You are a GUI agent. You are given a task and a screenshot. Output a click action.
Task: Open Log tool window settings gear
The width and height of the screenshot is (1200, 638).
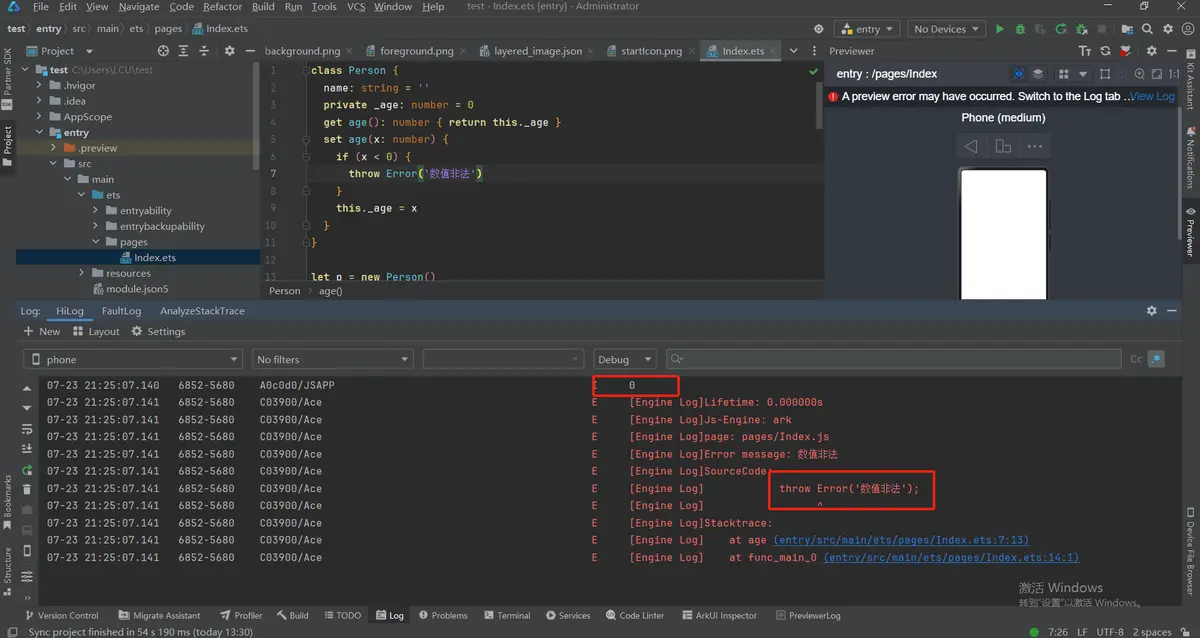[1151, 311]
